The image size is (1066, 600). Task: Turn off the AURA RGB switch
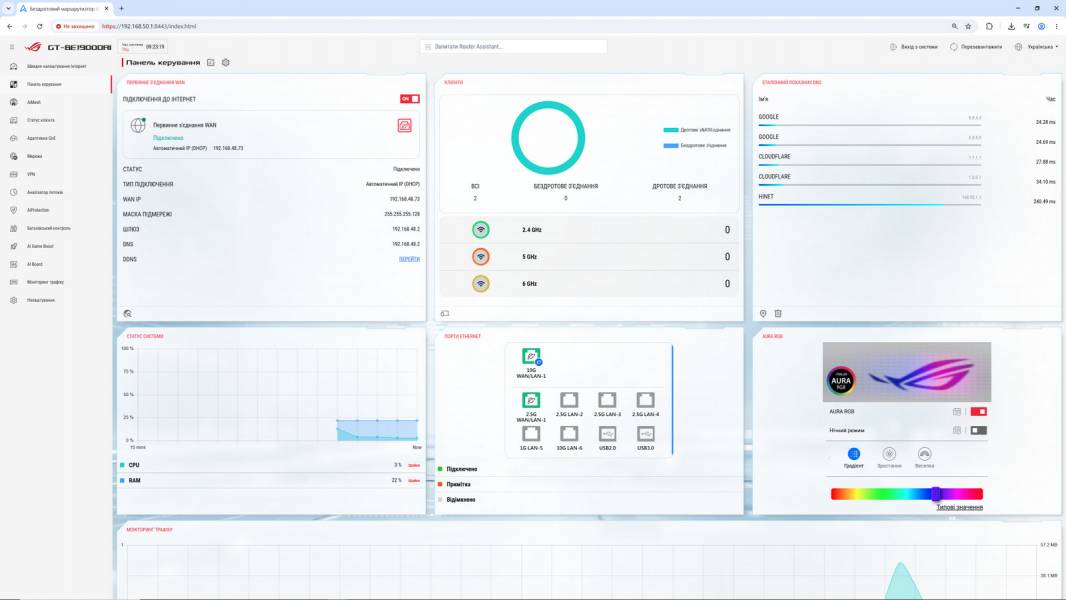(978, 411)
